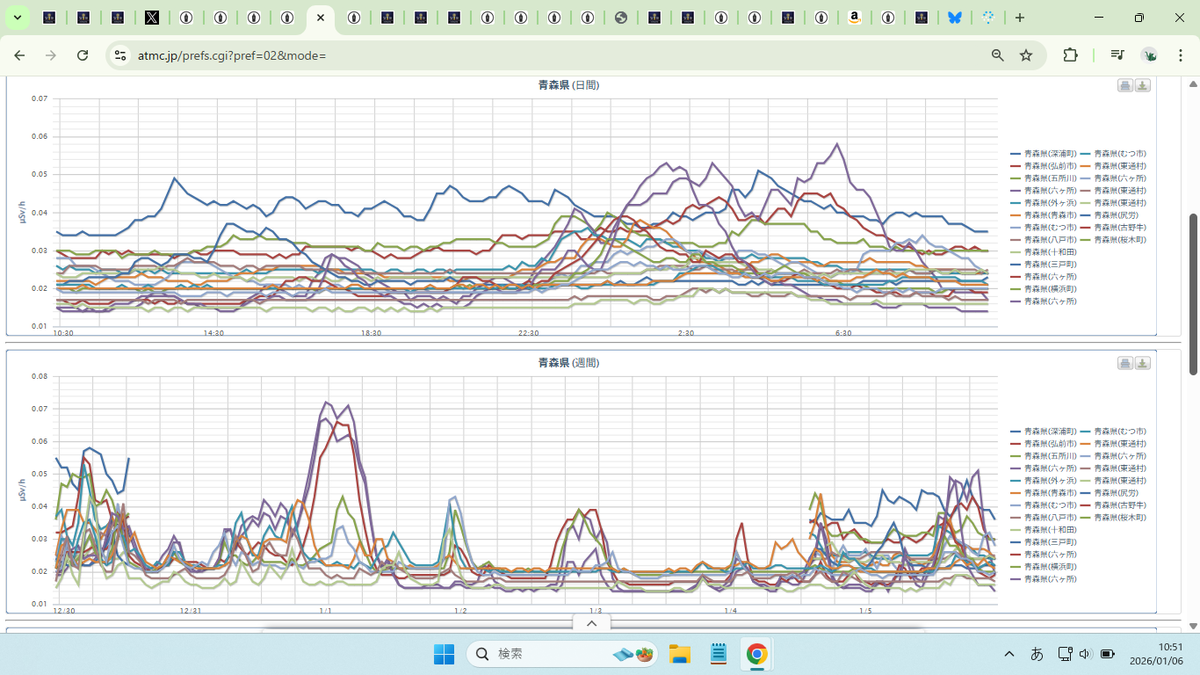Click the page vertical scrollbar thumb

(1192, 294)
